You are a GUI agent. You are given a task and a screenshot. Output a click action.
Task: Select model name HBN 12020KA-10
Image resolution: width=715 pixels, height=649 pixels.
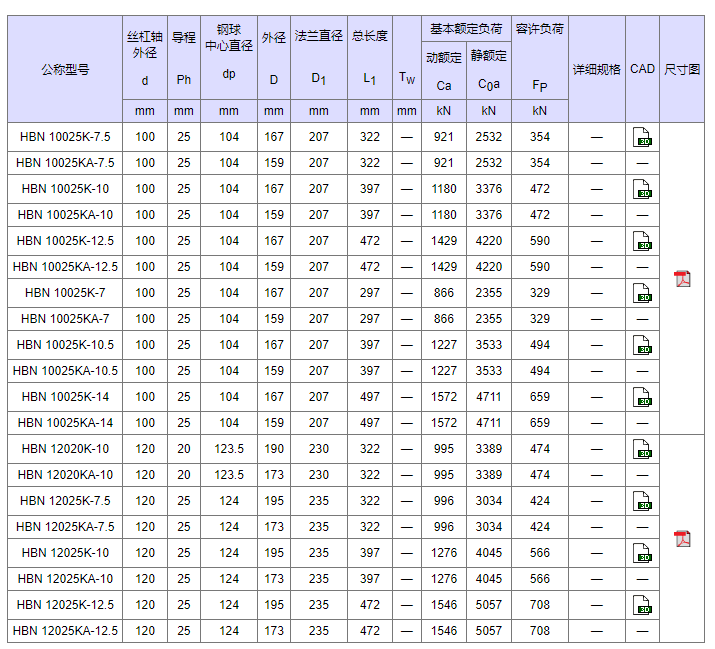click(65, 475)
